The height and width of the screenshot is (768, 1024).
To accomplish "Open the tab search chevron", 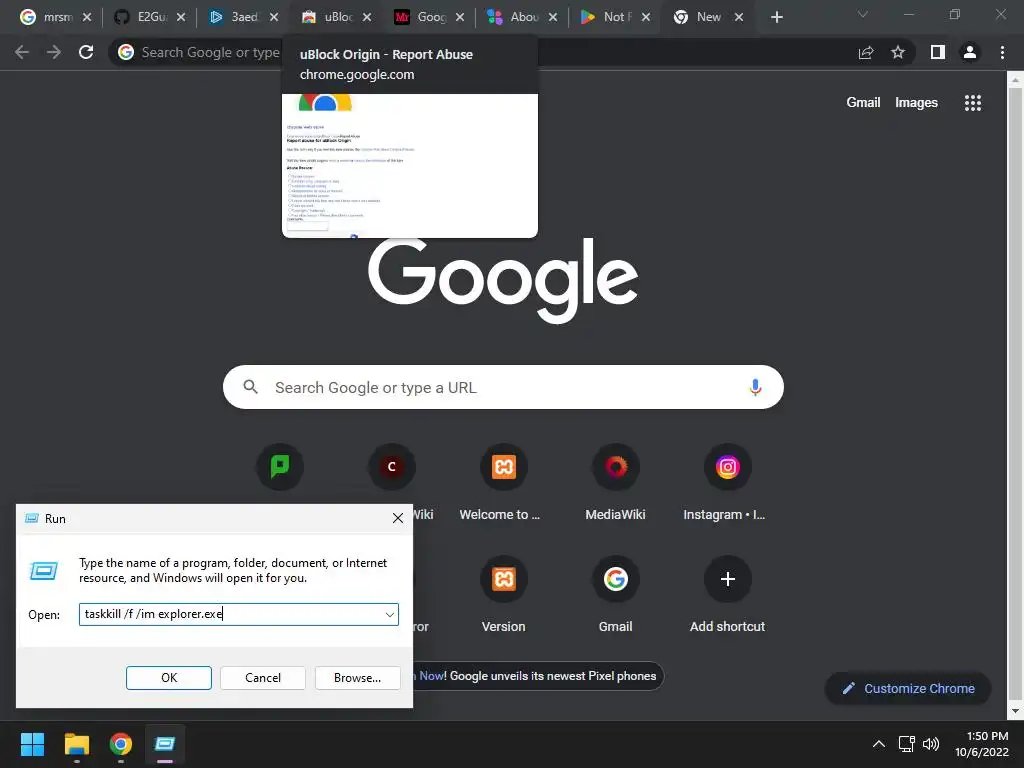I will [863, 14].
